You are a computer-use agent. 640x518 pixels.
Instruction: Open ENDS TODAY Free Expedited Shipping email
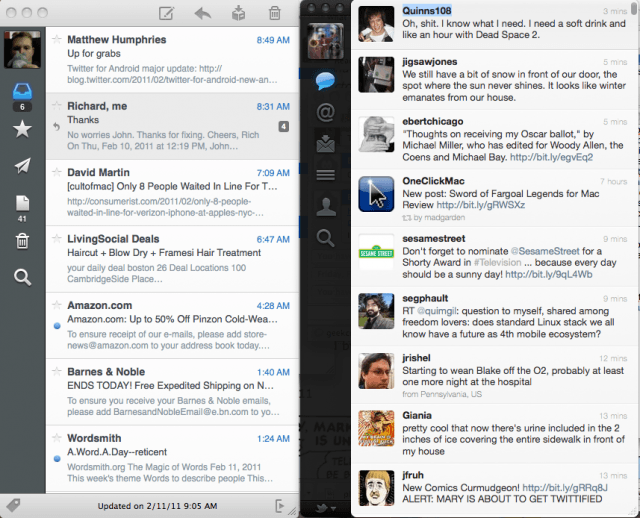click(173, 392)
